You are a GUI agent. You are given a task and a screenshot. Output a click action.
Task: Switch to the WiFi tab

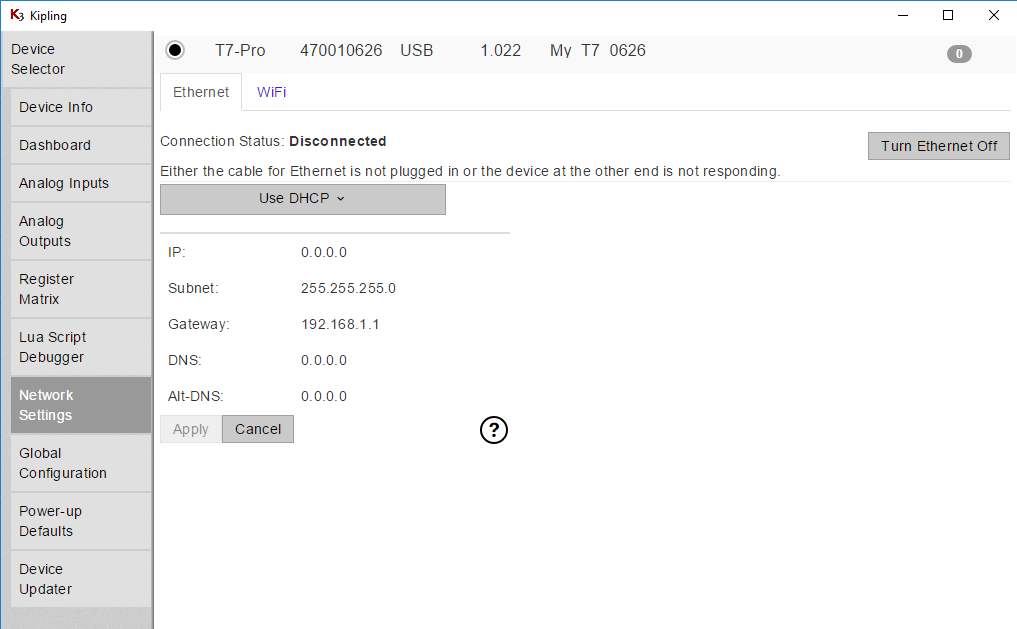click(271, 92)
